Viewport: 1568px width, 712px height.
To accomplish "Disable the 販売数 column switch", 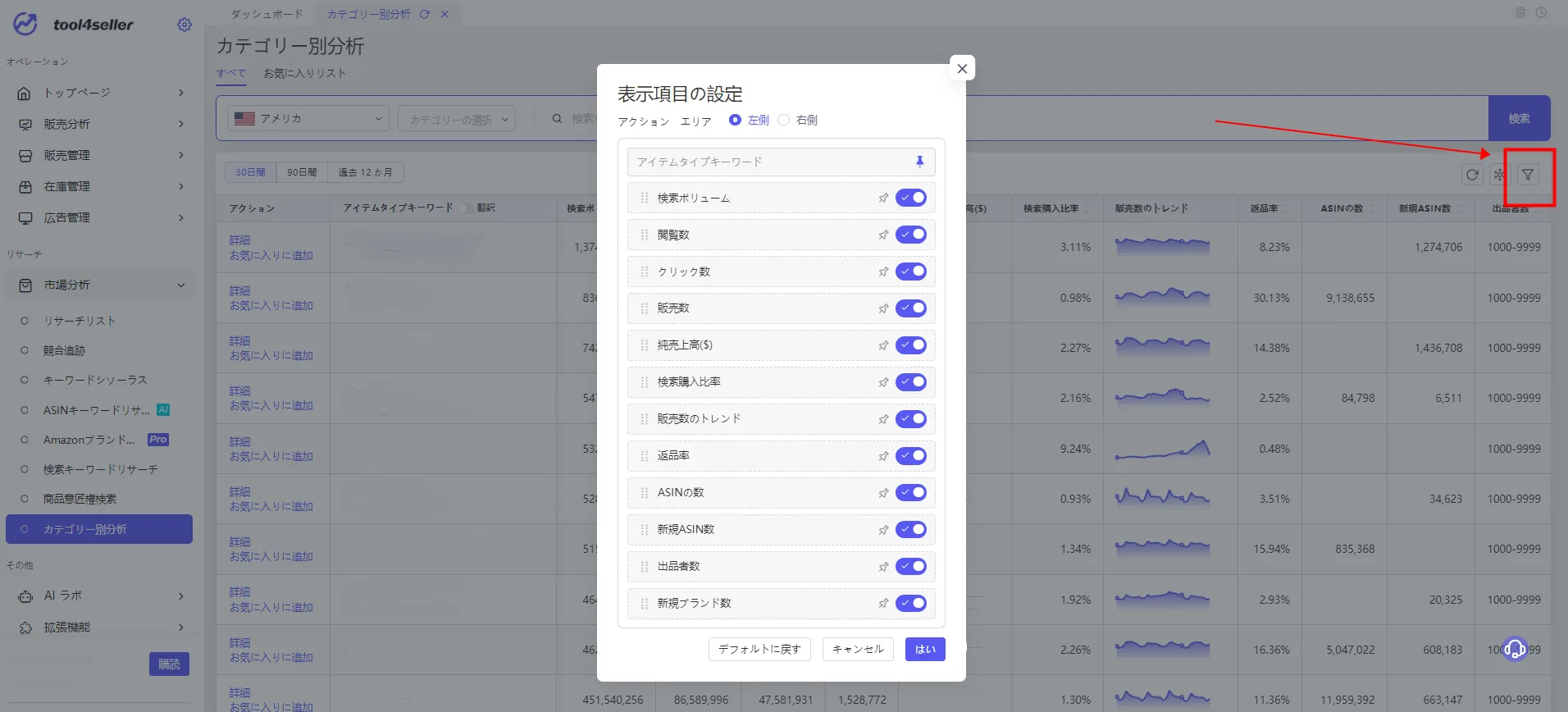I will click(x=911, y=308).
